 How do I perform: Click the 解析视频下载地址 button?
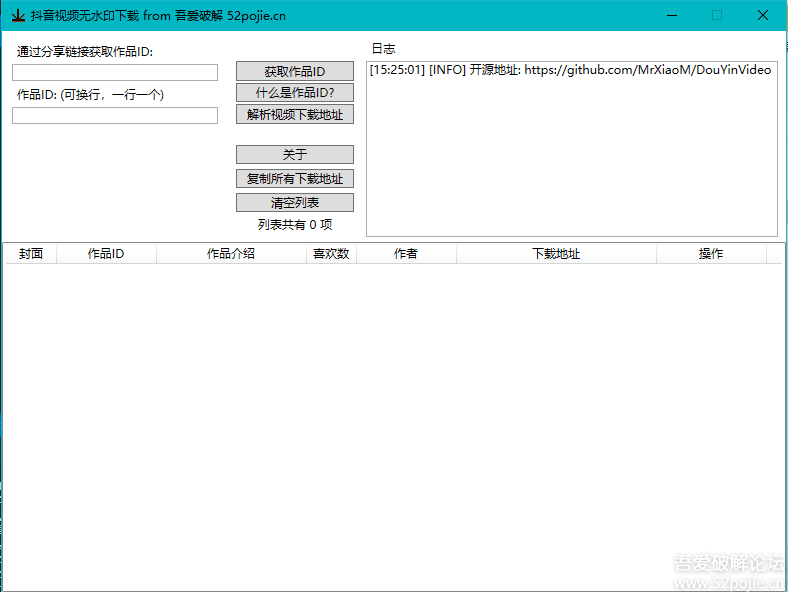coord(295,115)
